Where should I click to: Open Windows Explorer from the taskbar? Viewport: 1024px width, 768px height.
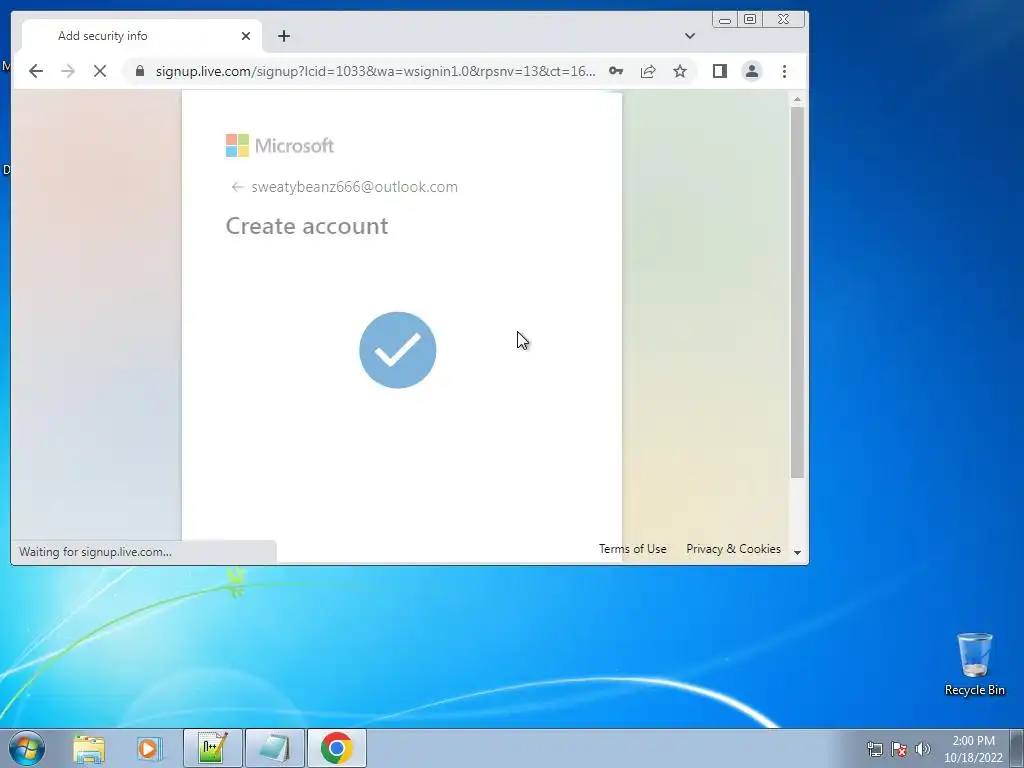(89, 748)
